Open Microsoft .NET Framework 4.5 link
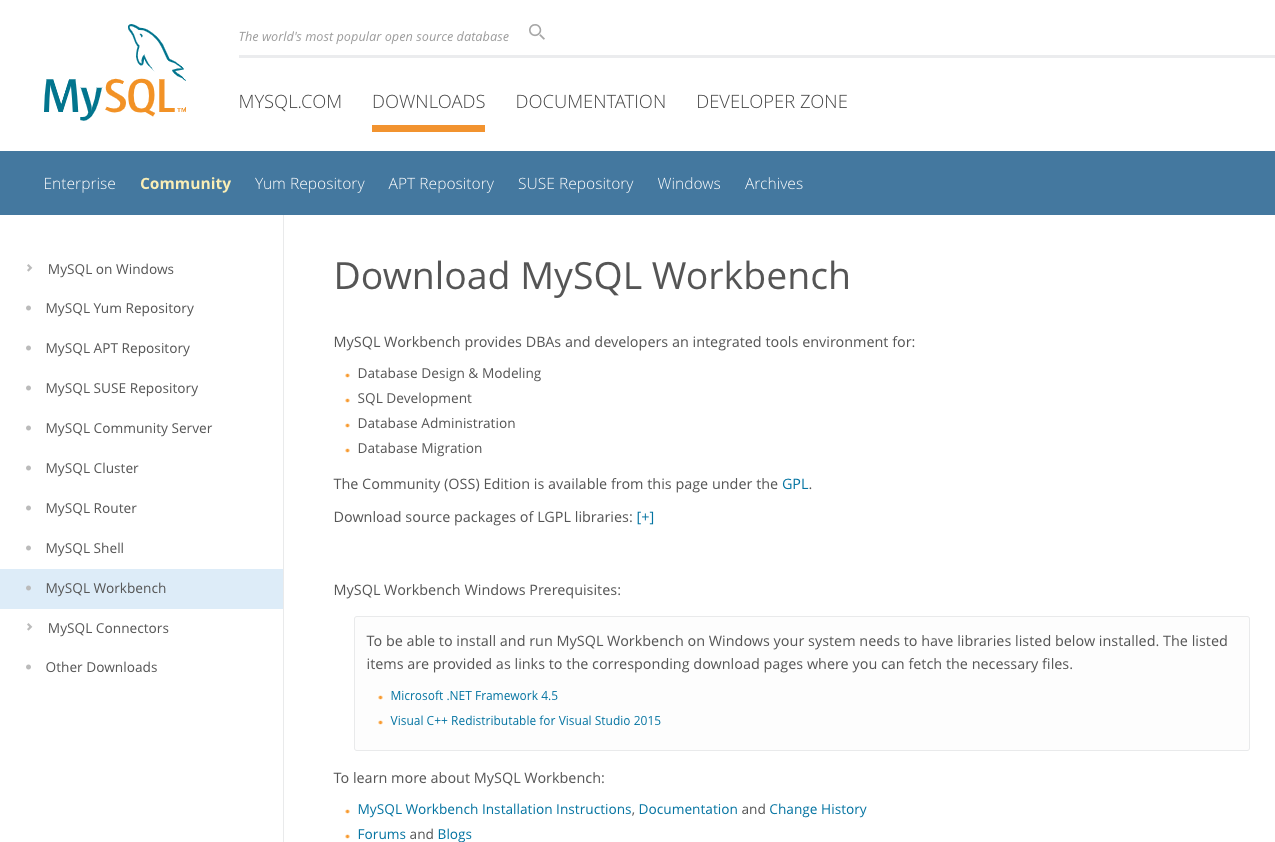 474,696
